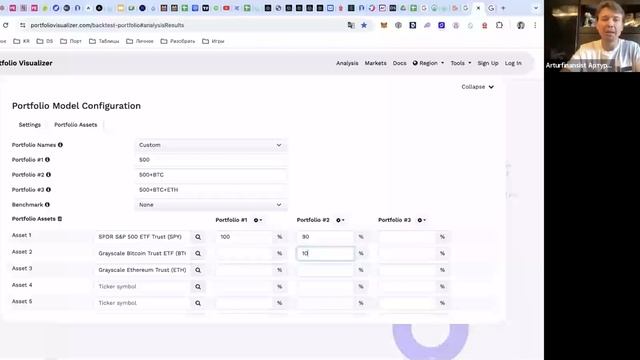Screen dimensions: 640x360
Task: Click the info icon next to Portfolio #2 label
Action: coord(48,175)
